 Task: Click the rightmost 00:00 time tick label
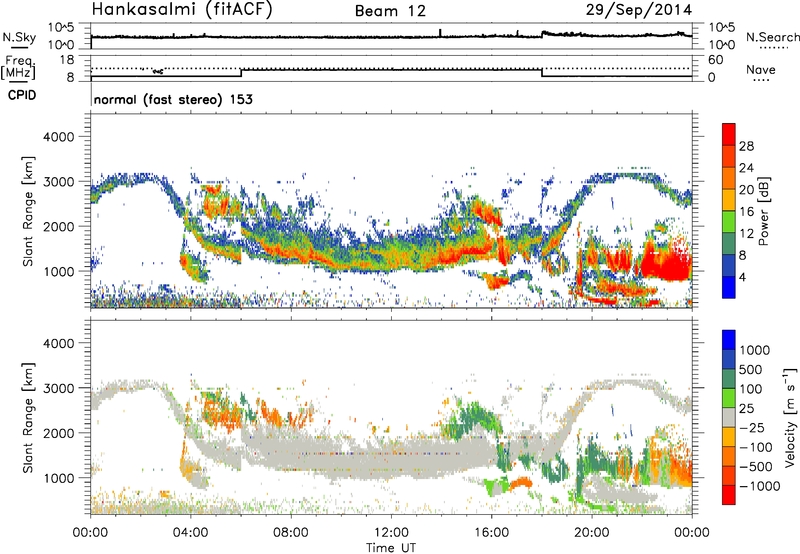click(692, 533)
